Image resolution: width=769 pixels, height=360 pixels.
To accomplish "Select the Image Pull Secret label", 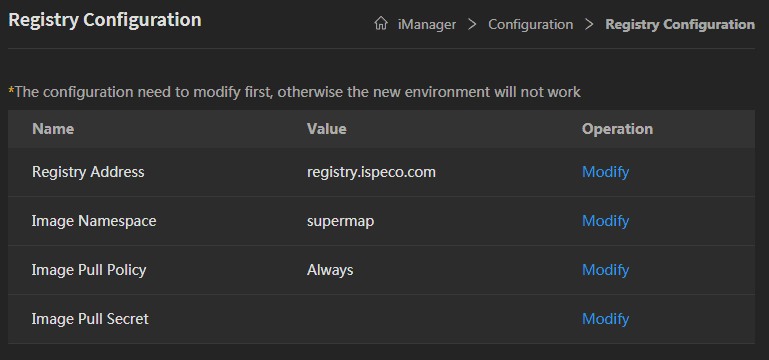I will [x=90, y=319].
